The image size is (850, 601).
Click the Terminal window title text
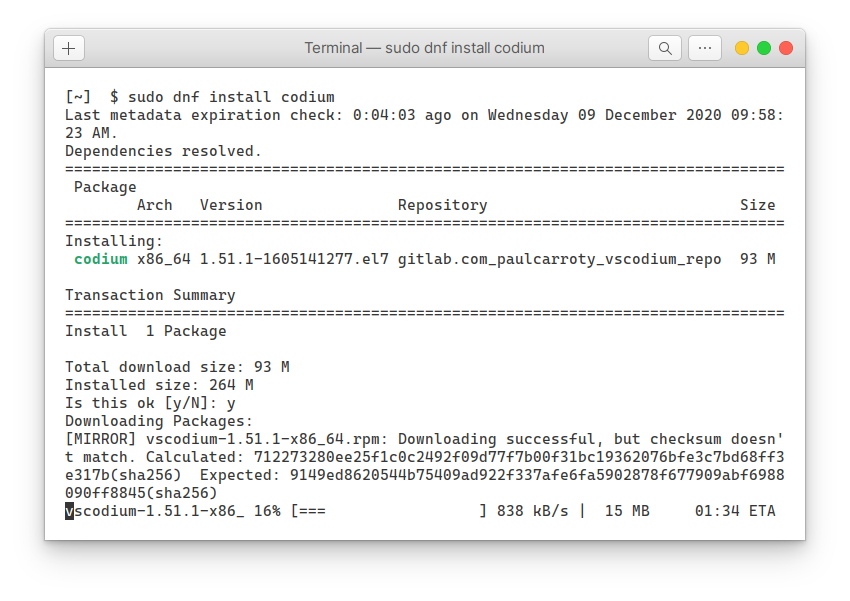(x=424, y=47)
